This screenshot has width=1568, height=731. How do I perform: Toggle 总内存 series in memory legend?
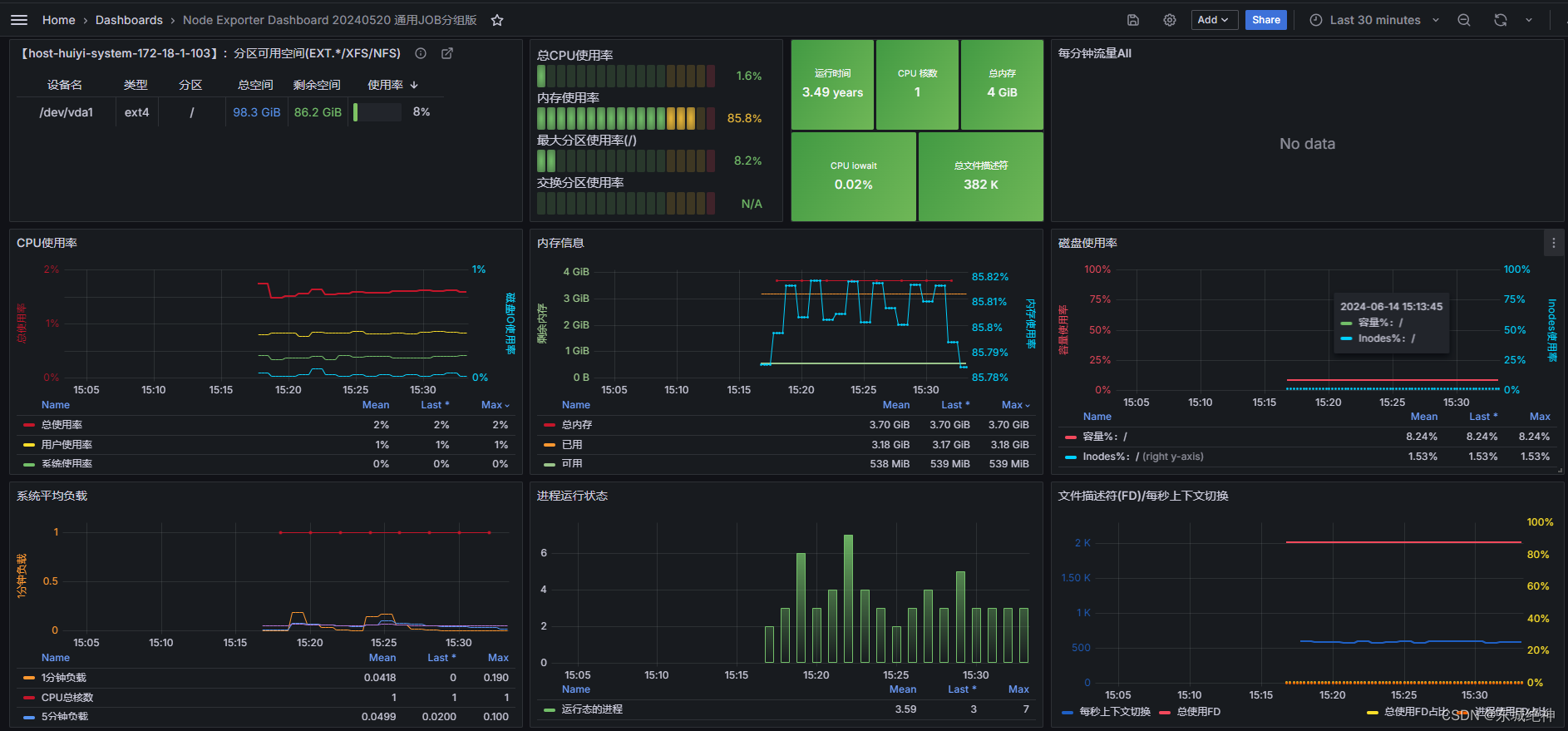pyautogui.click(x=577, y=425)
